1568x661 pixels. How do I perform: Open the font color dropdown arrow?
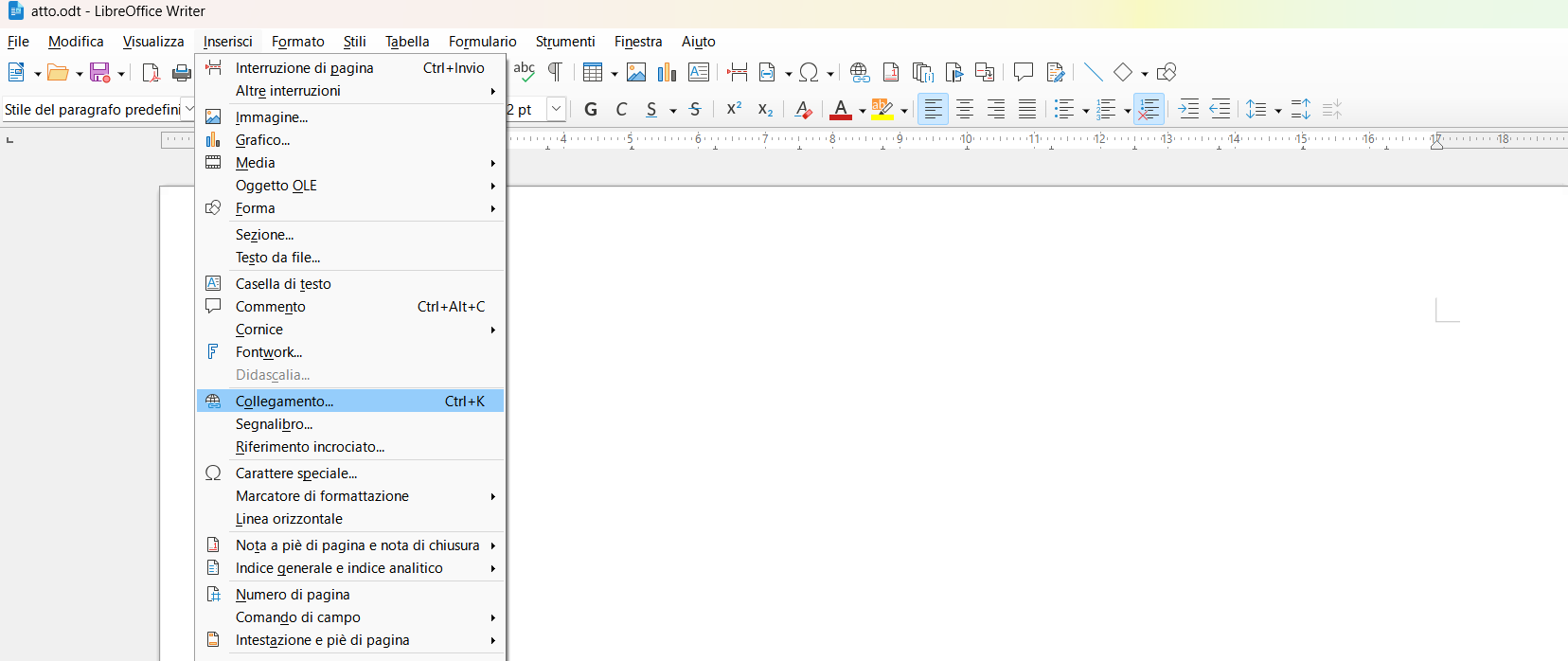tap(862, 110)
